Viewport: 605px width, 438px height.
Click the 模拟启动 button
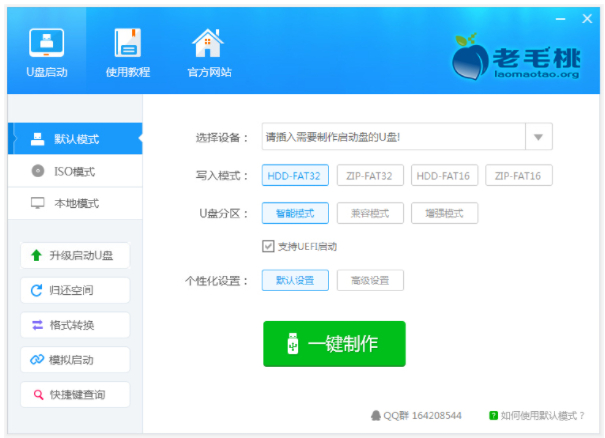coord(75,360)
